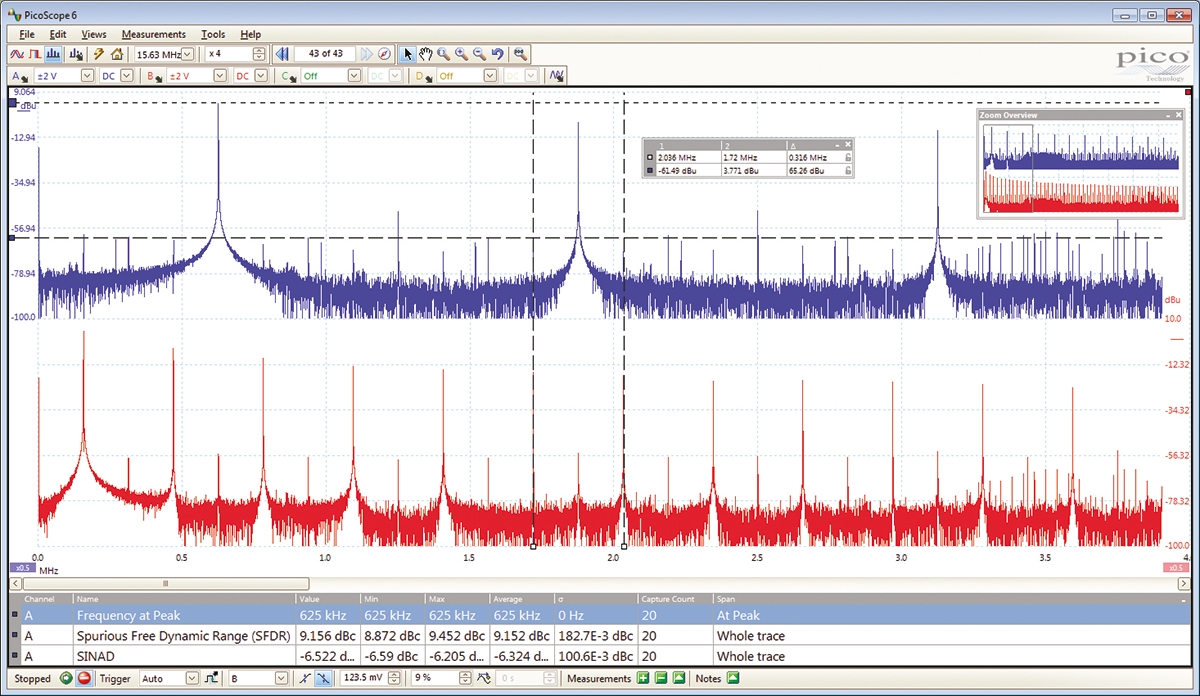Select the hand panning tool
This screenshot has height=696, width=1200.
pos(426,54)
